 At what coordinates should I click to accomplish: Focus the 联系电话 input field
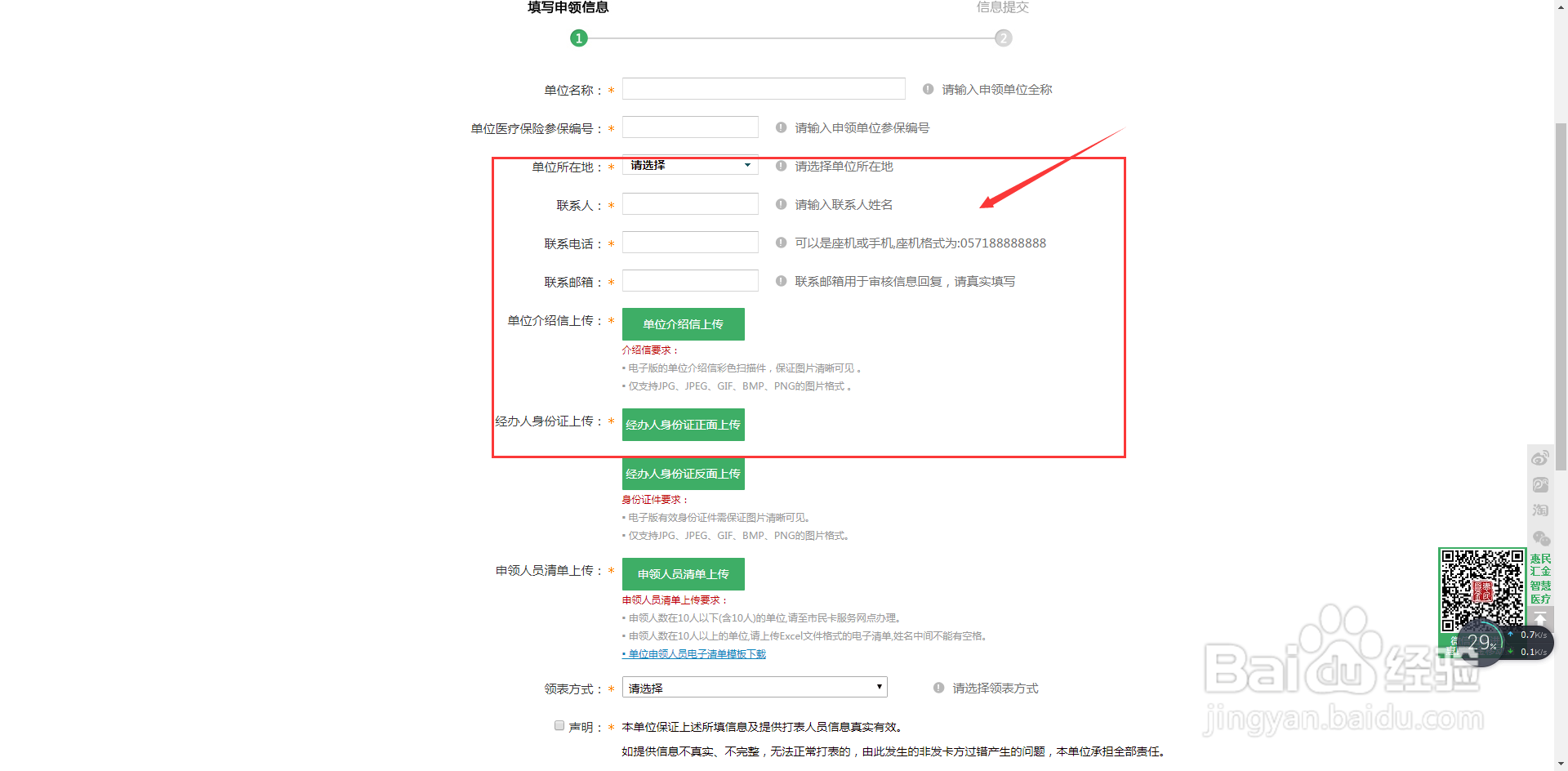tap(690, 242)
